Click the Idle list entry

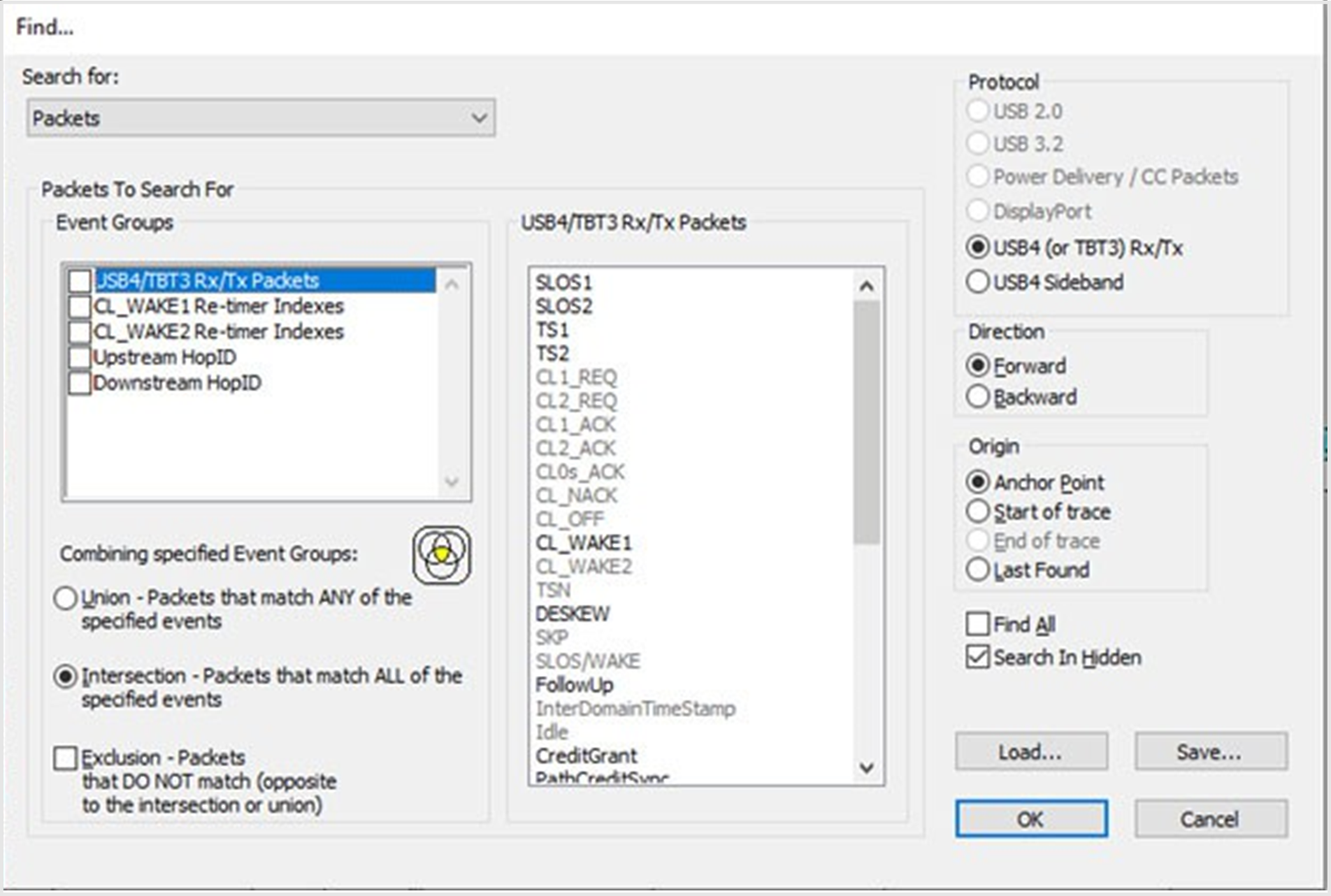552,732
